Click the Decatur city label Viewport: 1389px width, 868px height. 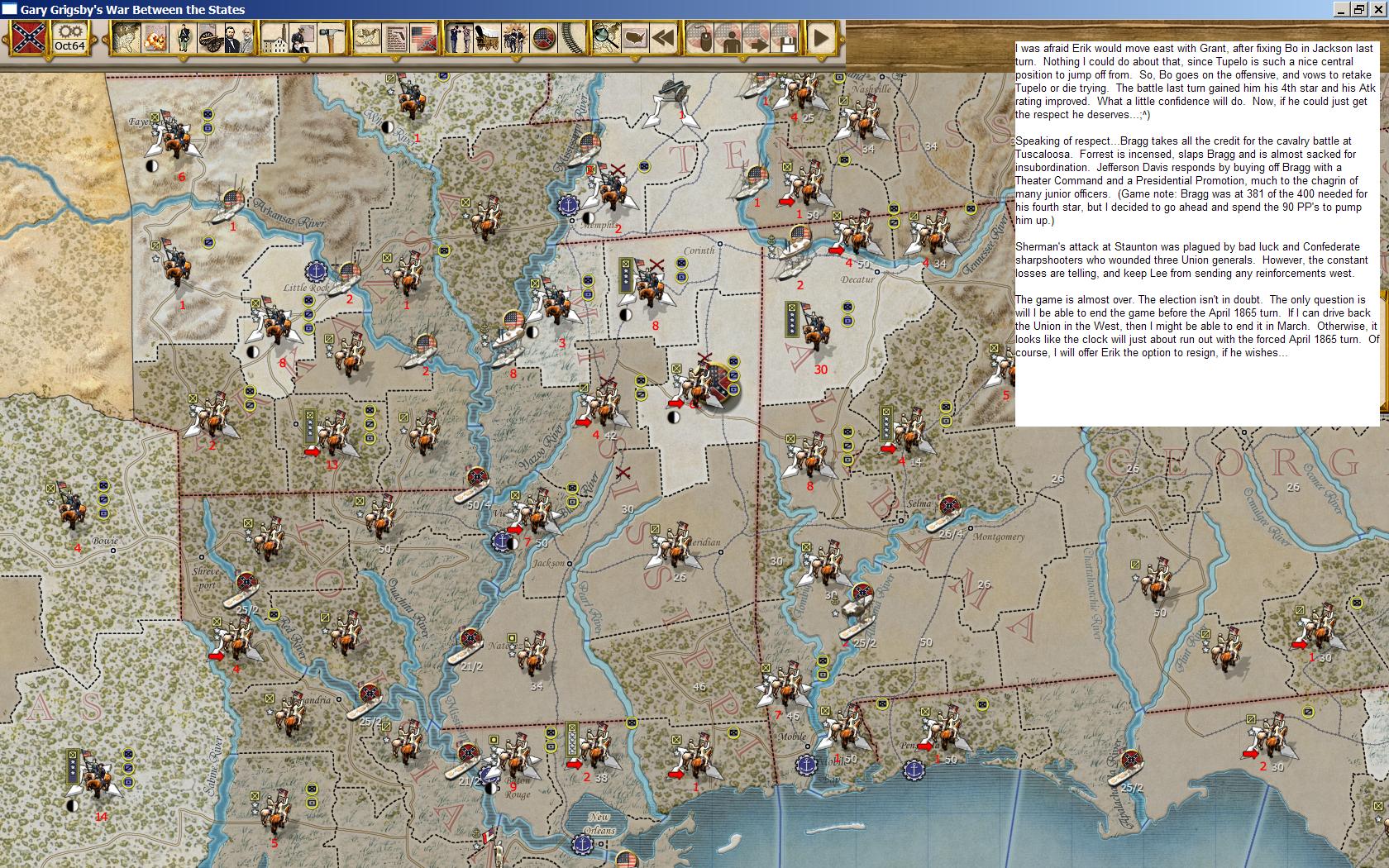(857, 279)
